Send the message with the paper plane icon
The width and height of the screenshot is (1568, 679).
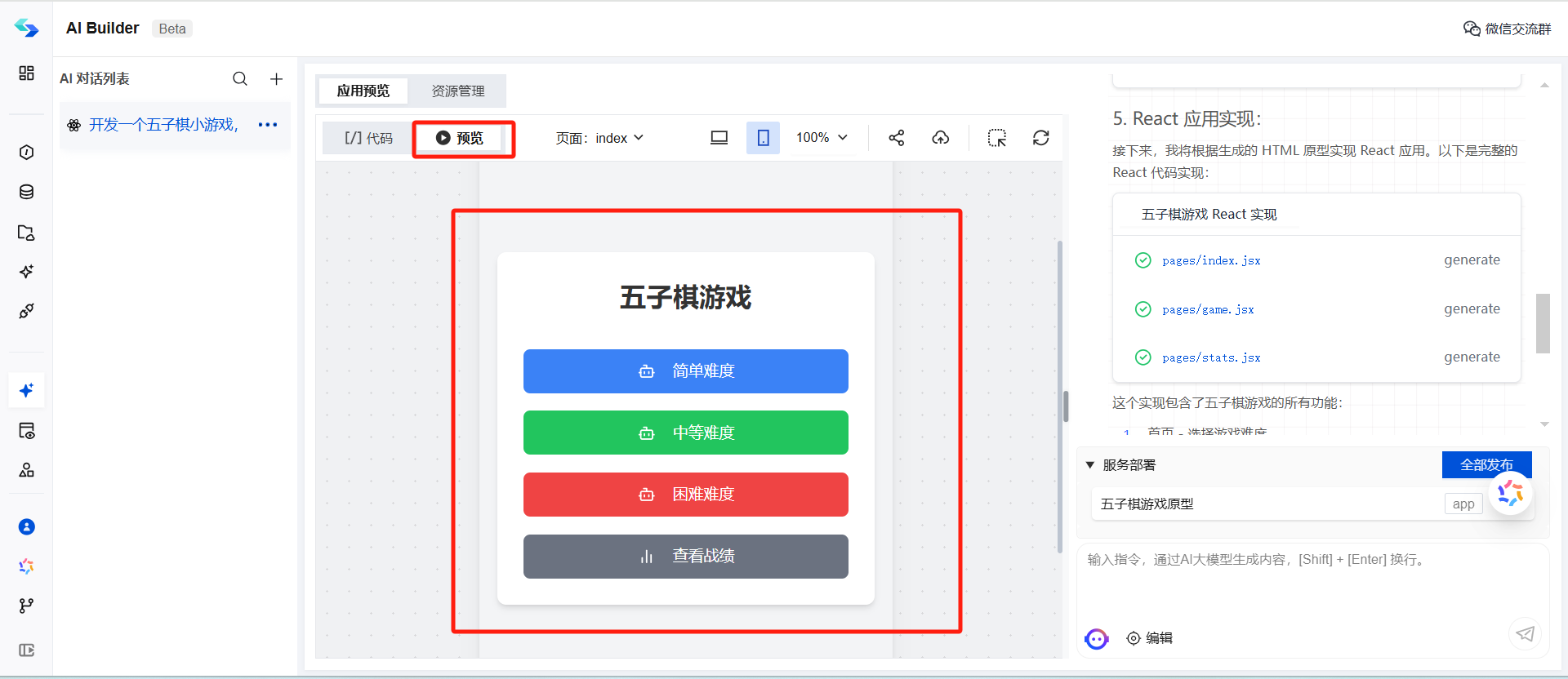(x=1525, y=633)
